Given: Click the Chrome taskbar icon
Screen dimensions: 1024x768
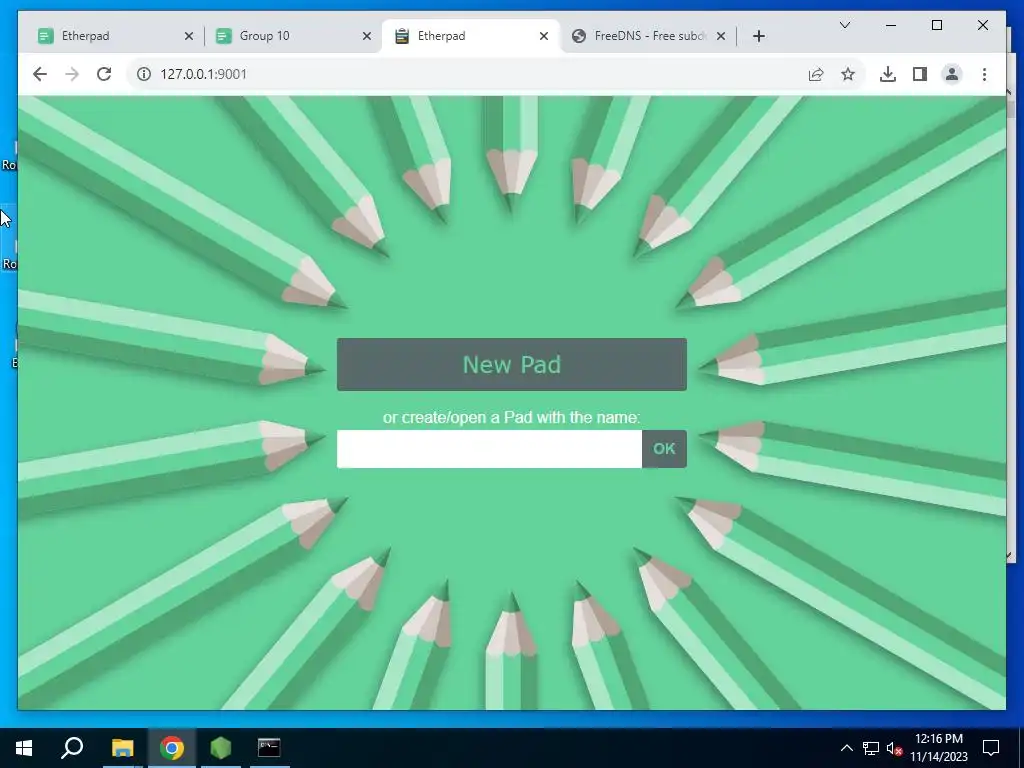Looking at the screenshot, I should click(172, 748).
